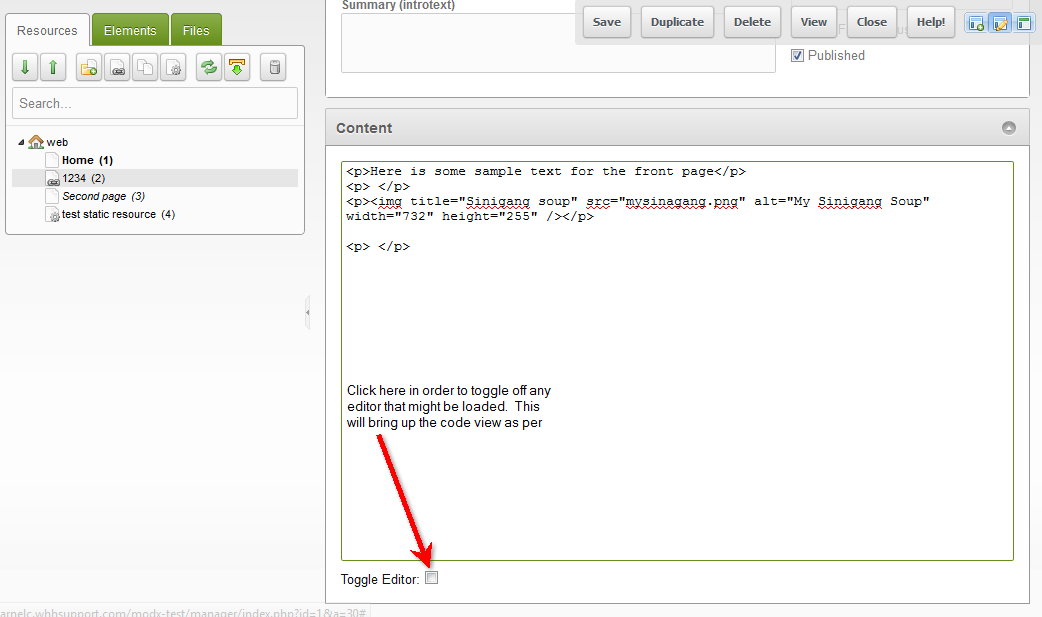The image size is (1042, 617).
Task: Open the tree sort options icon
Action: pos(236,68)
